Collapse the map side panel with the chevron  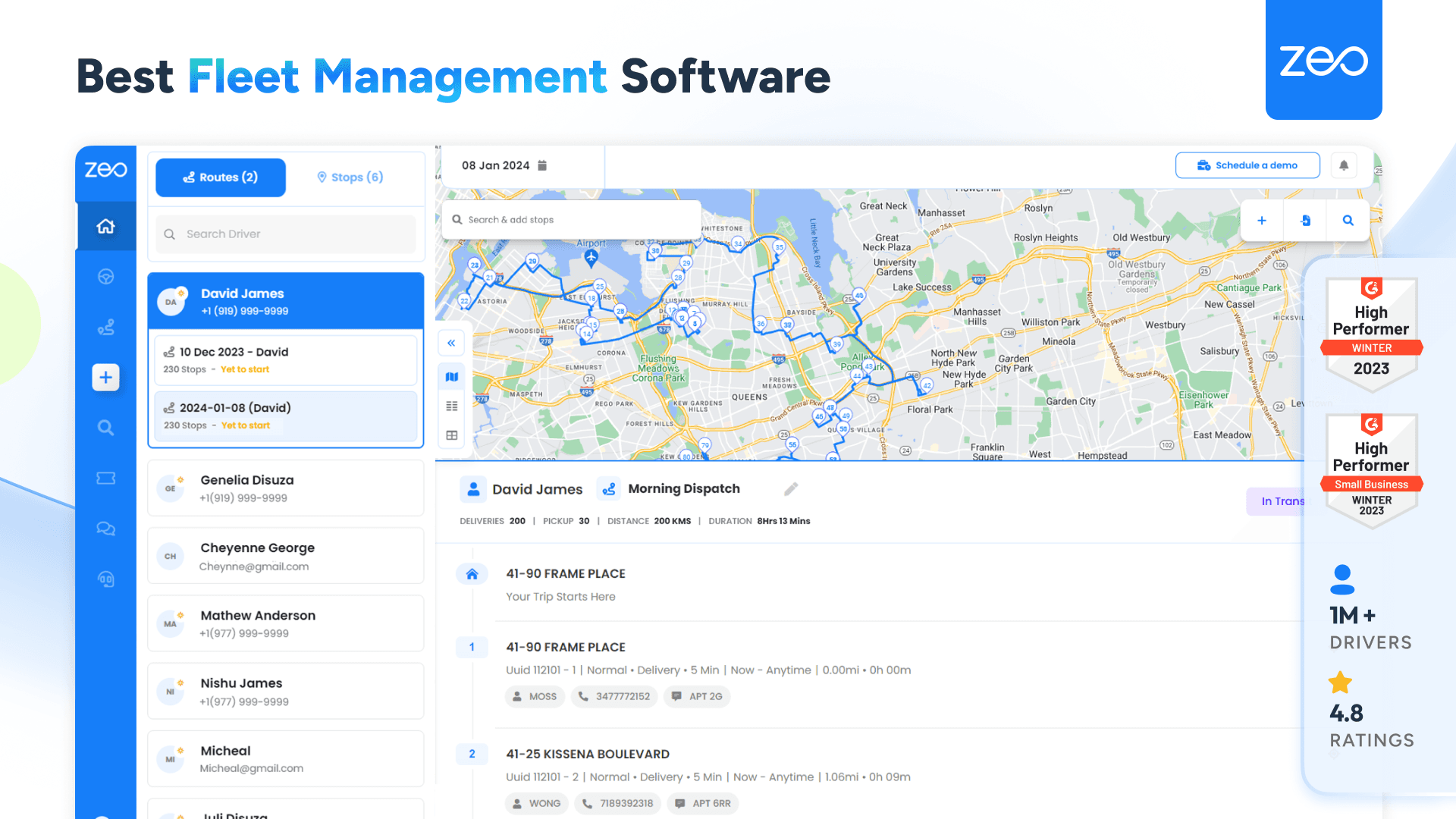451,342
